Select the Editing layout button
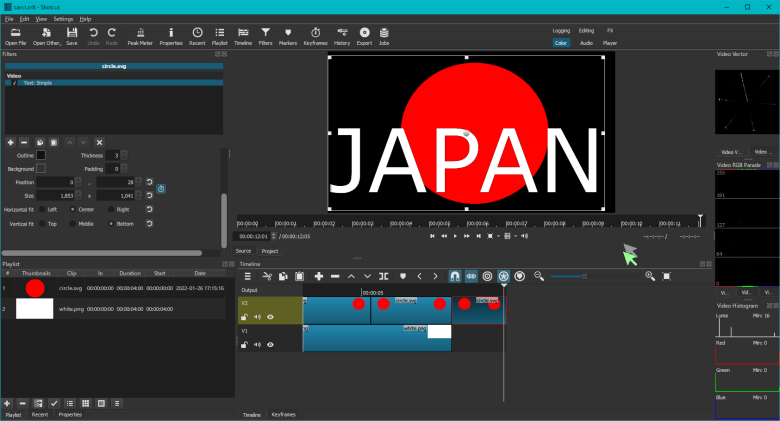Image resolution: width=780 pixels, height=421 pixels. [x=586, y=31]
